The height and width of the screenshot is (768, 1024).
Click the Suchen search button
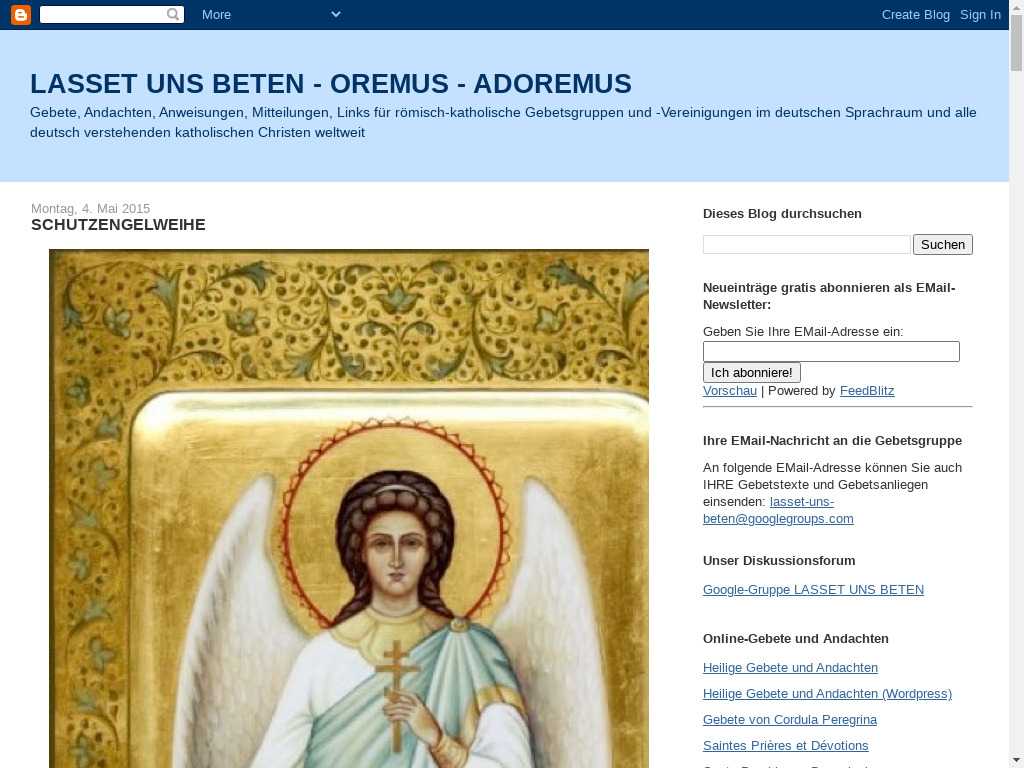point(942,244)
